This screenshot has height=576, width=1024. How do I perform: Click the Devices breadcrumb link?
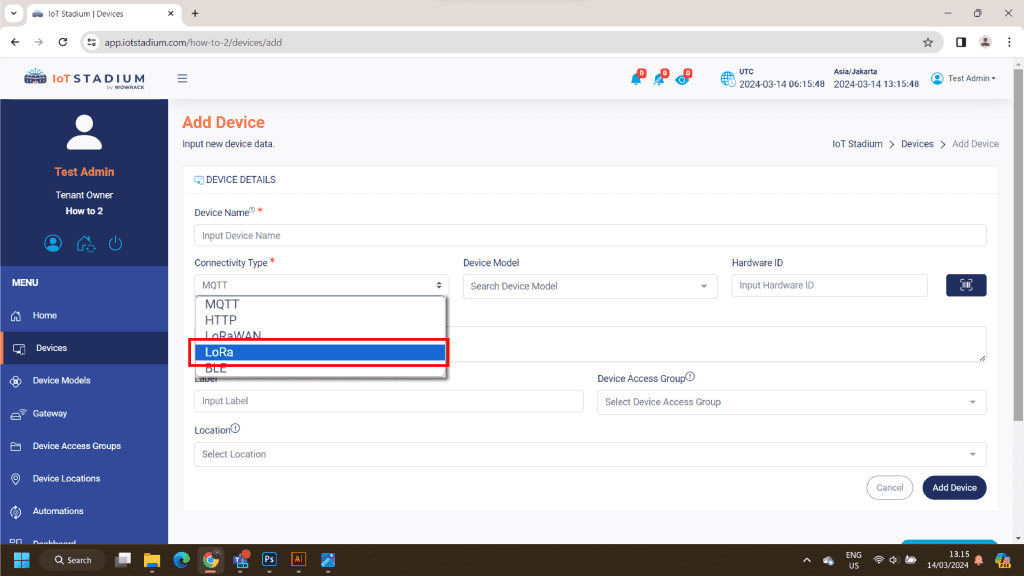point(917,144)
